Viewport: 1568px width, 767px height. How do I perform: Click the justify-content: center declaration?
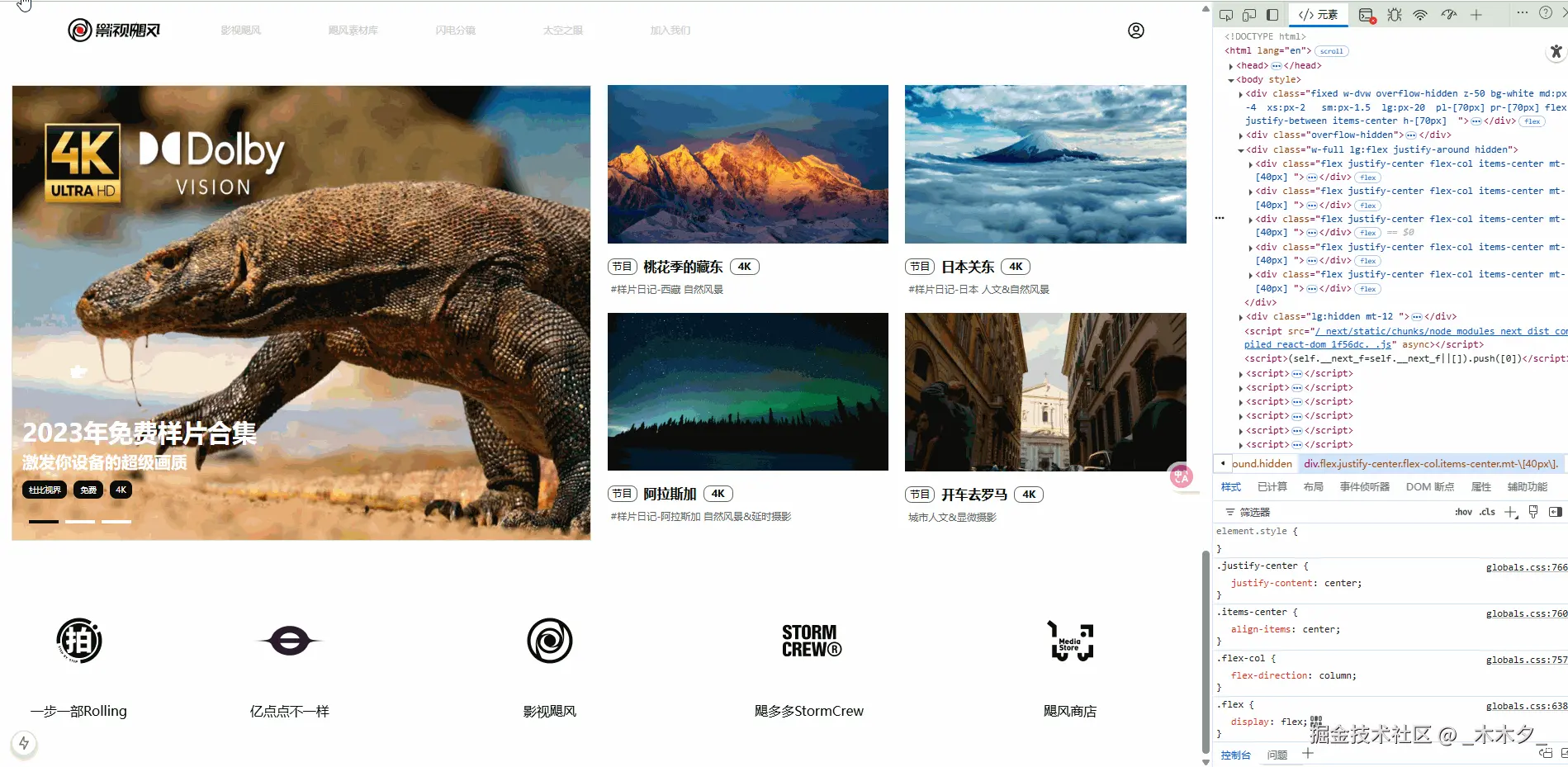point(1296,583)
